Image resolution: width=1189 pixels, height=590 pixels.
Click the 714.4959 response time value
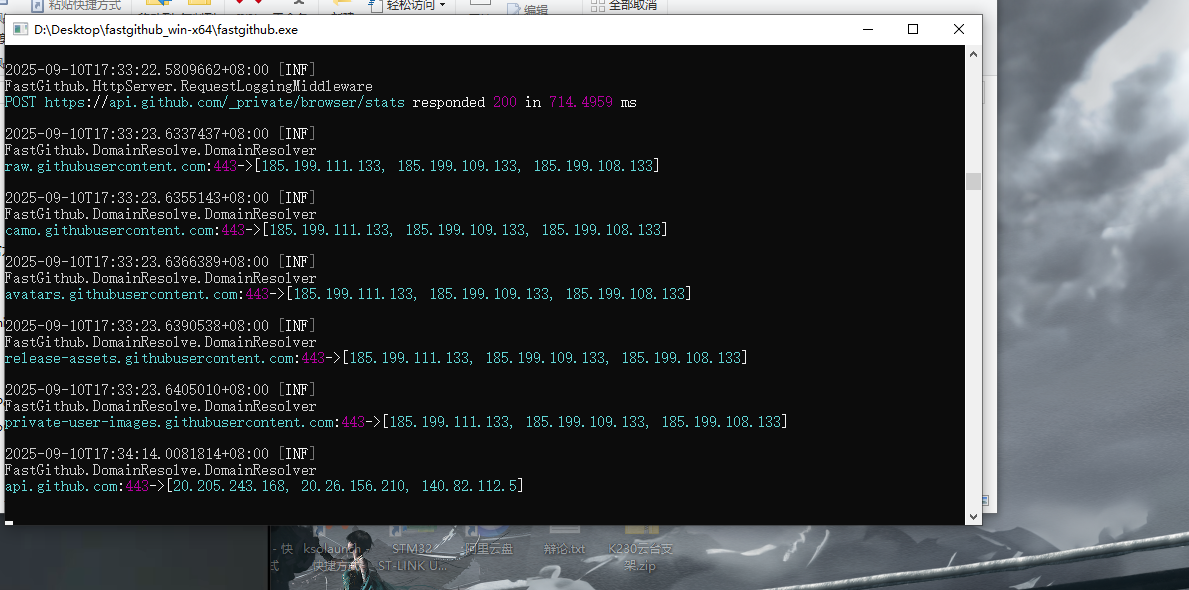tap(581, 102)
